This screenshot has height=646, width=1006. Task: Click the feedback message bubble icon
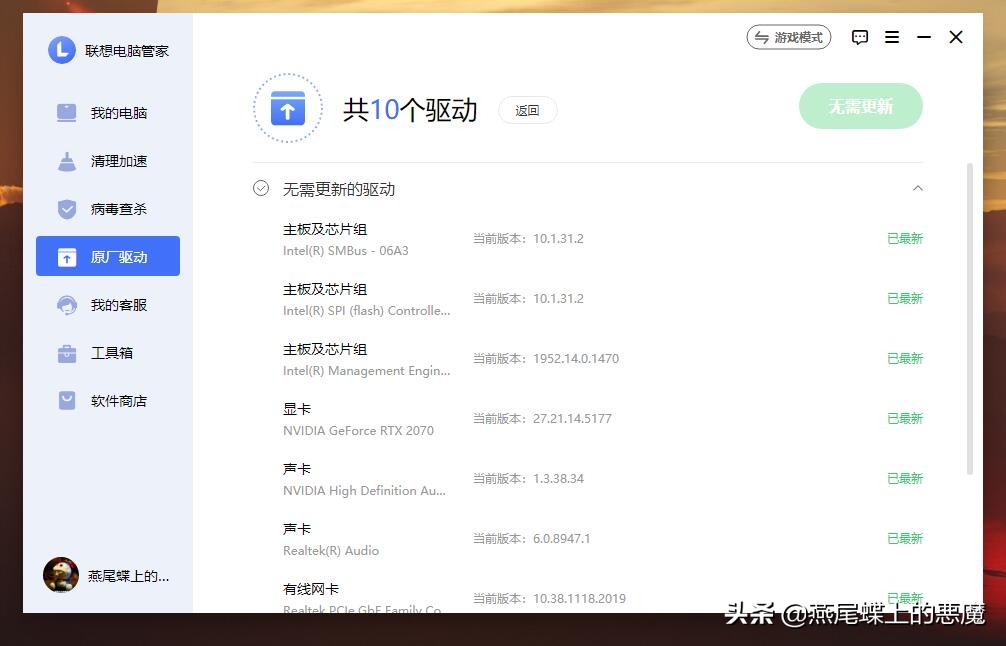click(x=859, y=37)
